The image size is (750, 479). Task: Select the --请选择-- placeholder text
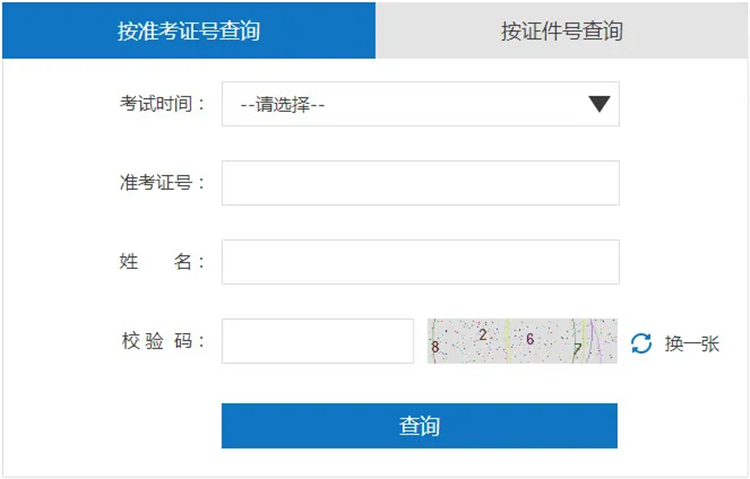click(x=283, y=105)
